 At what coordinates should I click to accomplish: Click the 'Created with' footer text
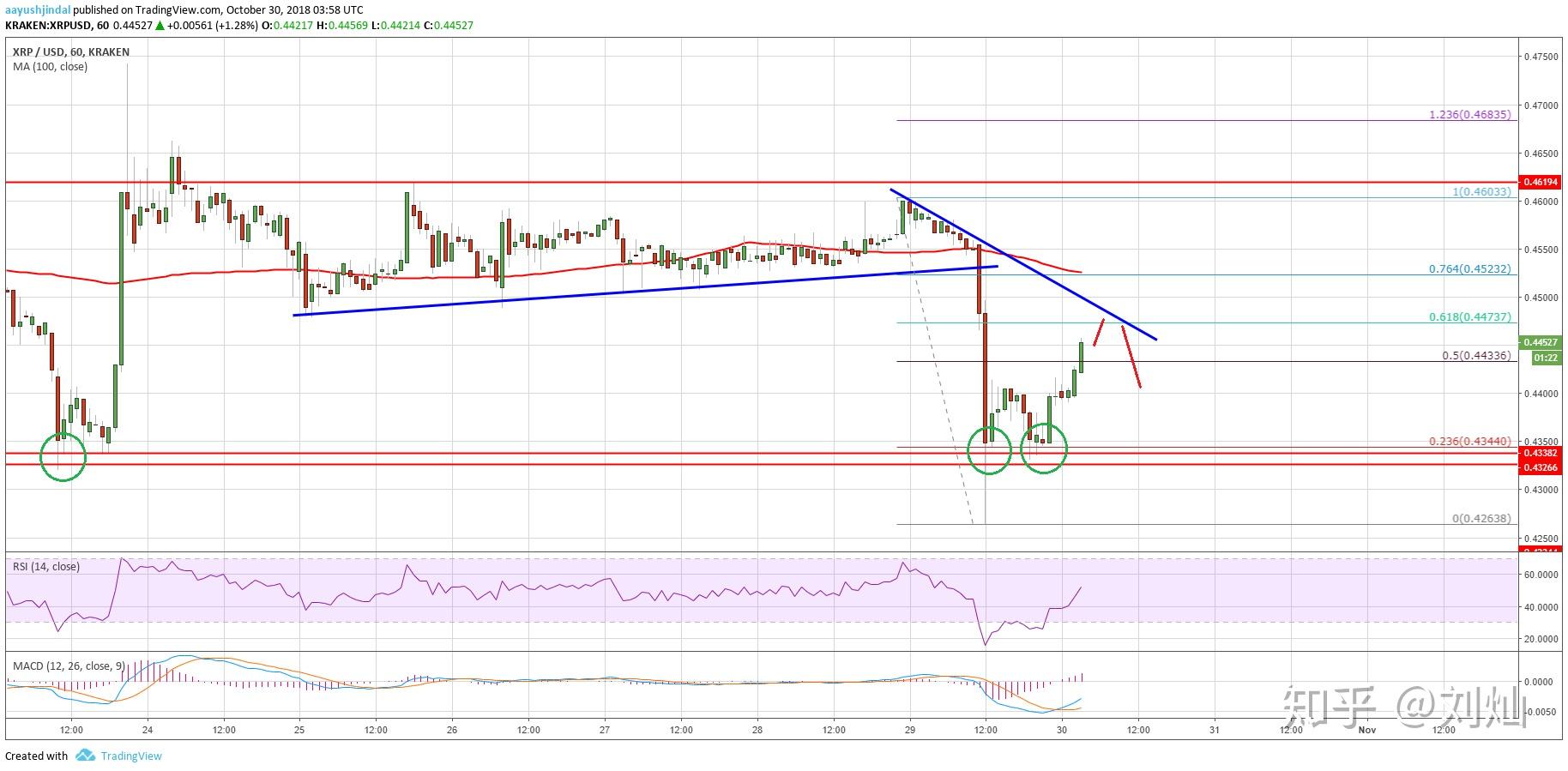[36, 756]
